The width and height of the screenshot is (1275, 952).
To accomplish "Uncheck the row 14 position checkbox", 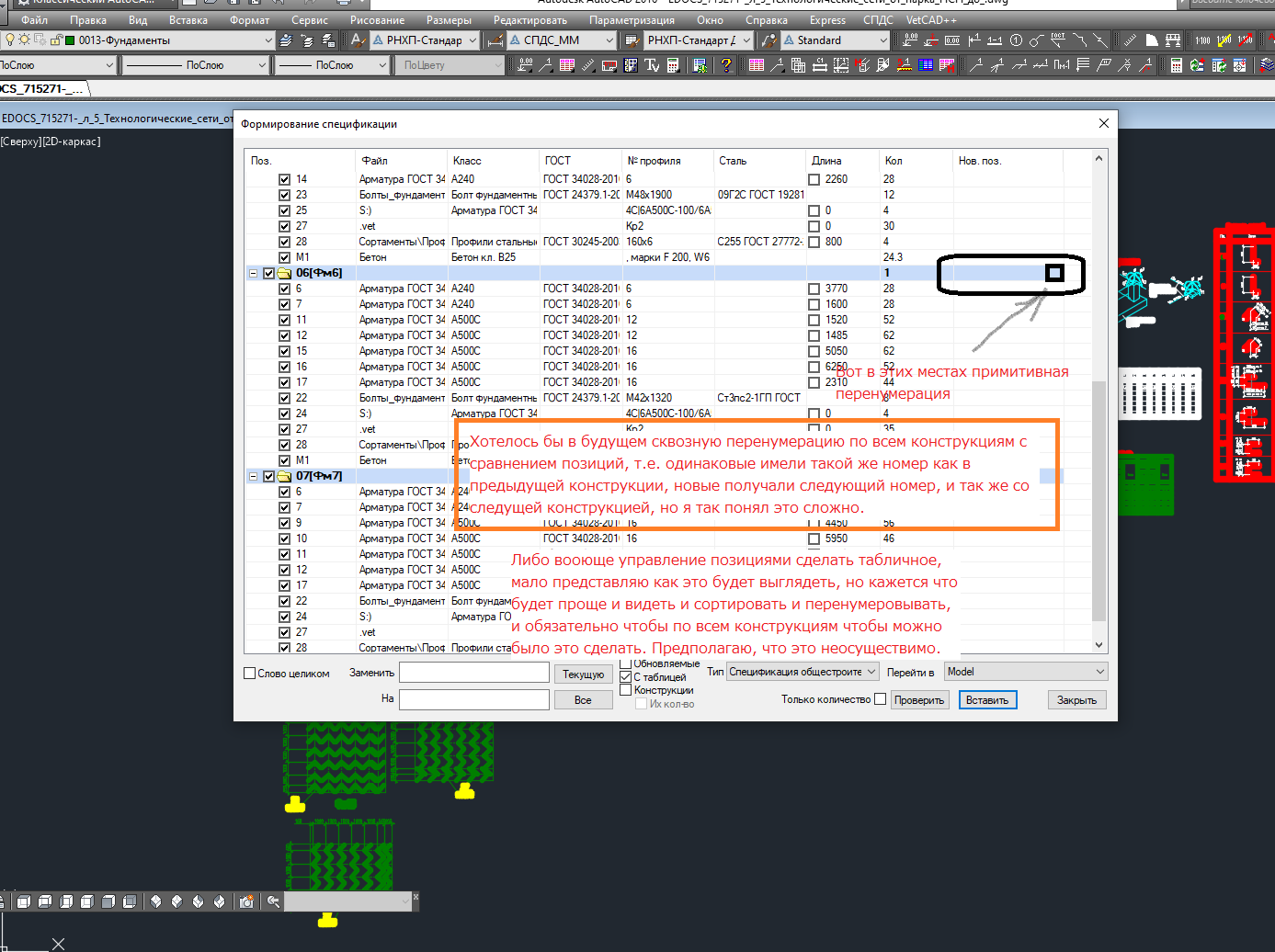I will [x=284, y=180].
